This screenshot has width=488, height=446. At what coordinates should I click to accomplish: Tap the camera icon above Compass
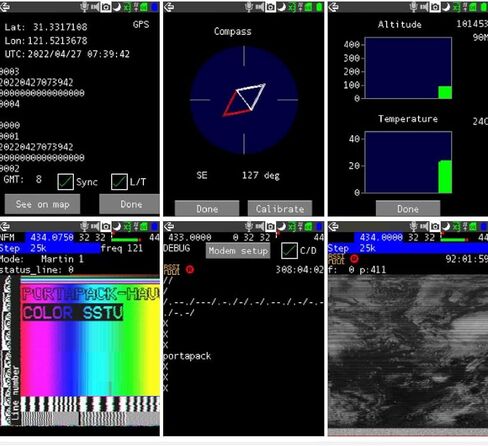point(270,7)
